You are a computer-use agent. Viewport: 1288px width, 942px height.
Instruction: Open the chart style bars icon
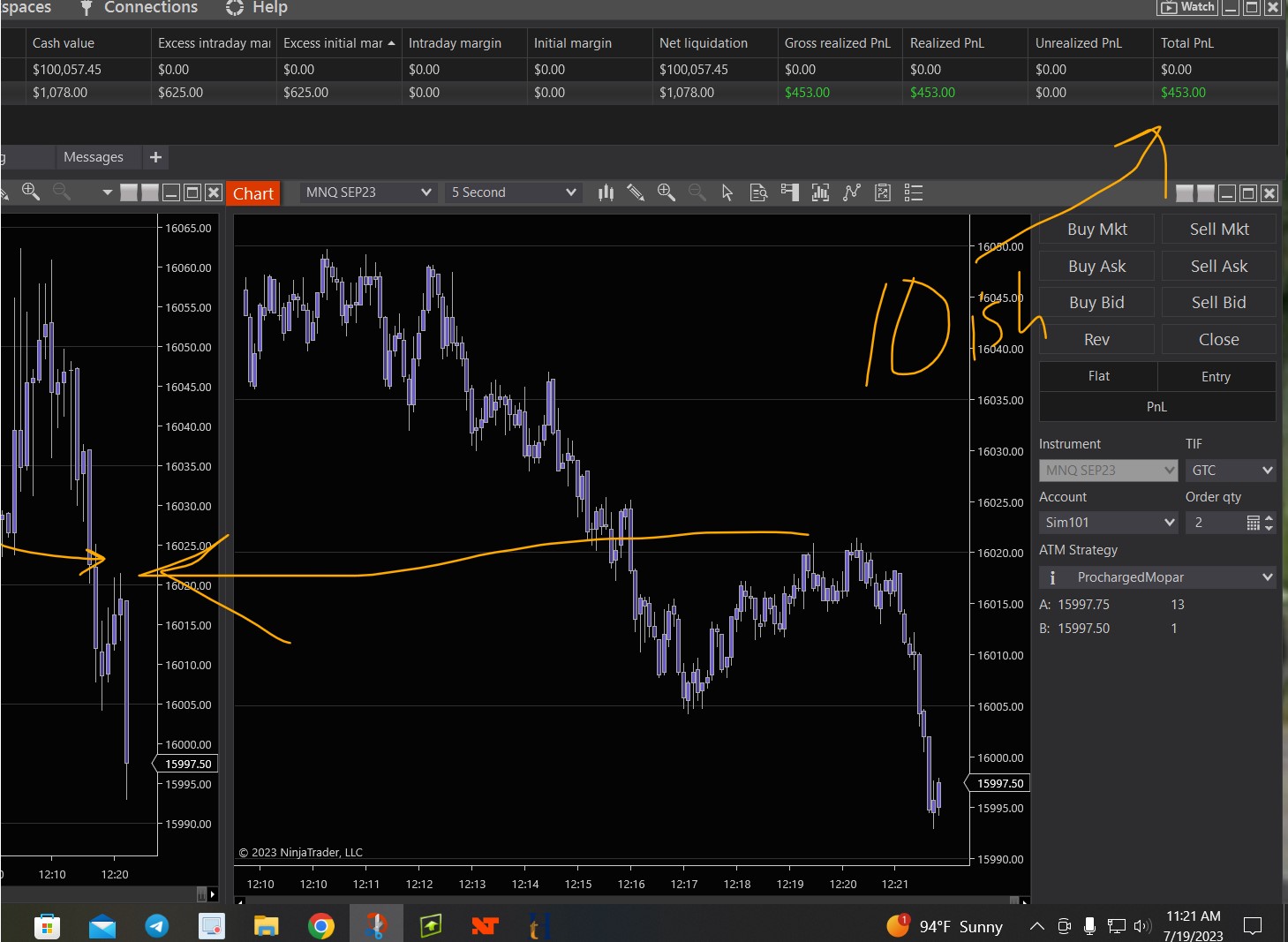pos(606,192)
